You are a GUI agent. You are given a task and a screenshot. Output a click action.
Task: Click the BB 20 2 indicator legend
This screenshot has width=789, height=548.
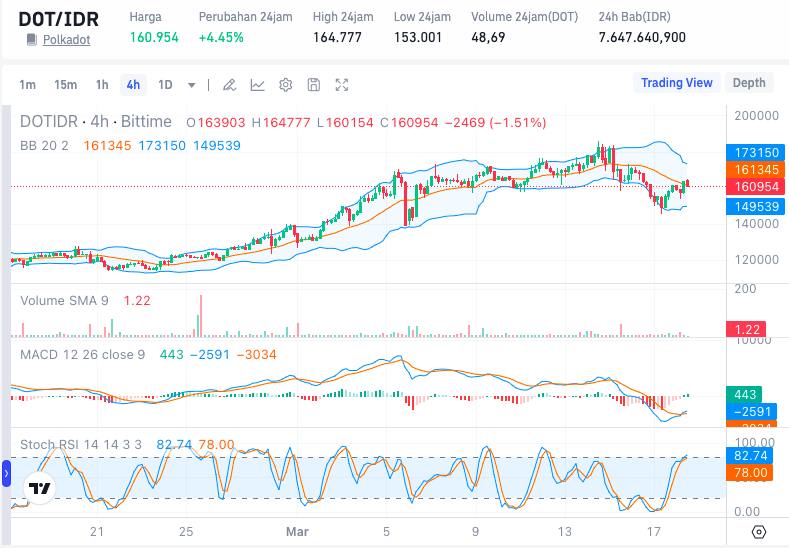(45, 145)
